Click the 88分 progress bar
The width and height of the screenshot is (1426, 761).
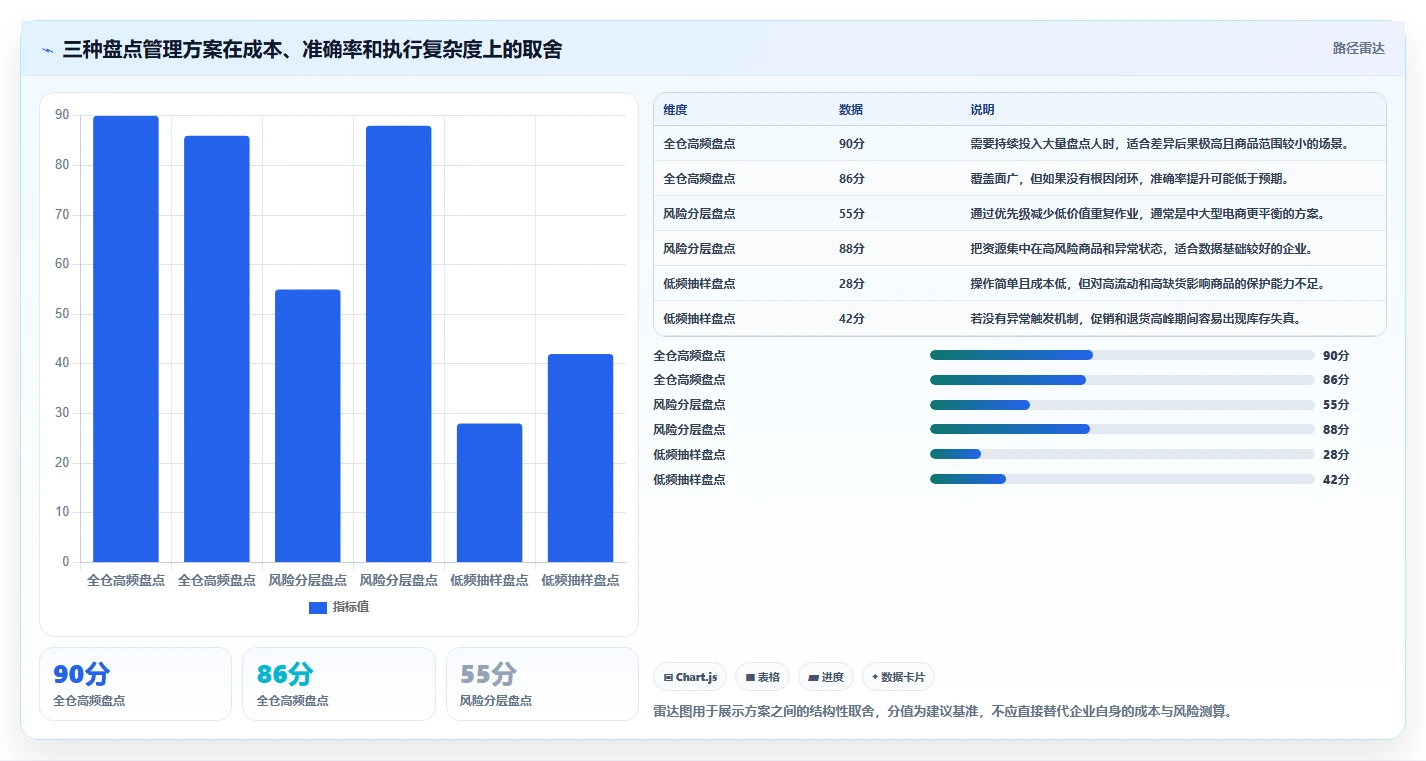pos(1122,429)
